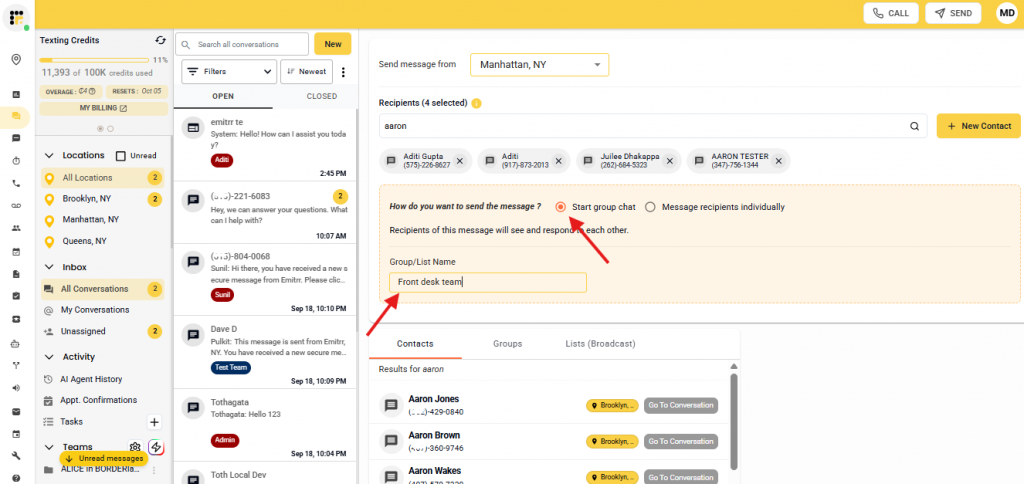The height and width of the screenshot is (484, 1024).
Task: Open the Filters dropdown
Action: pos(229,72)
